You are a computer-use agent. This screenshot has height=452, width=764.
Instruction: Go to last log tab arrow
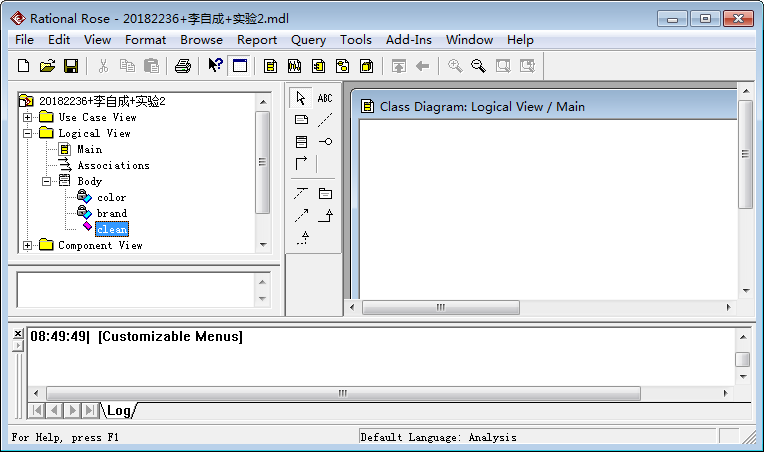tap(90, 410)
